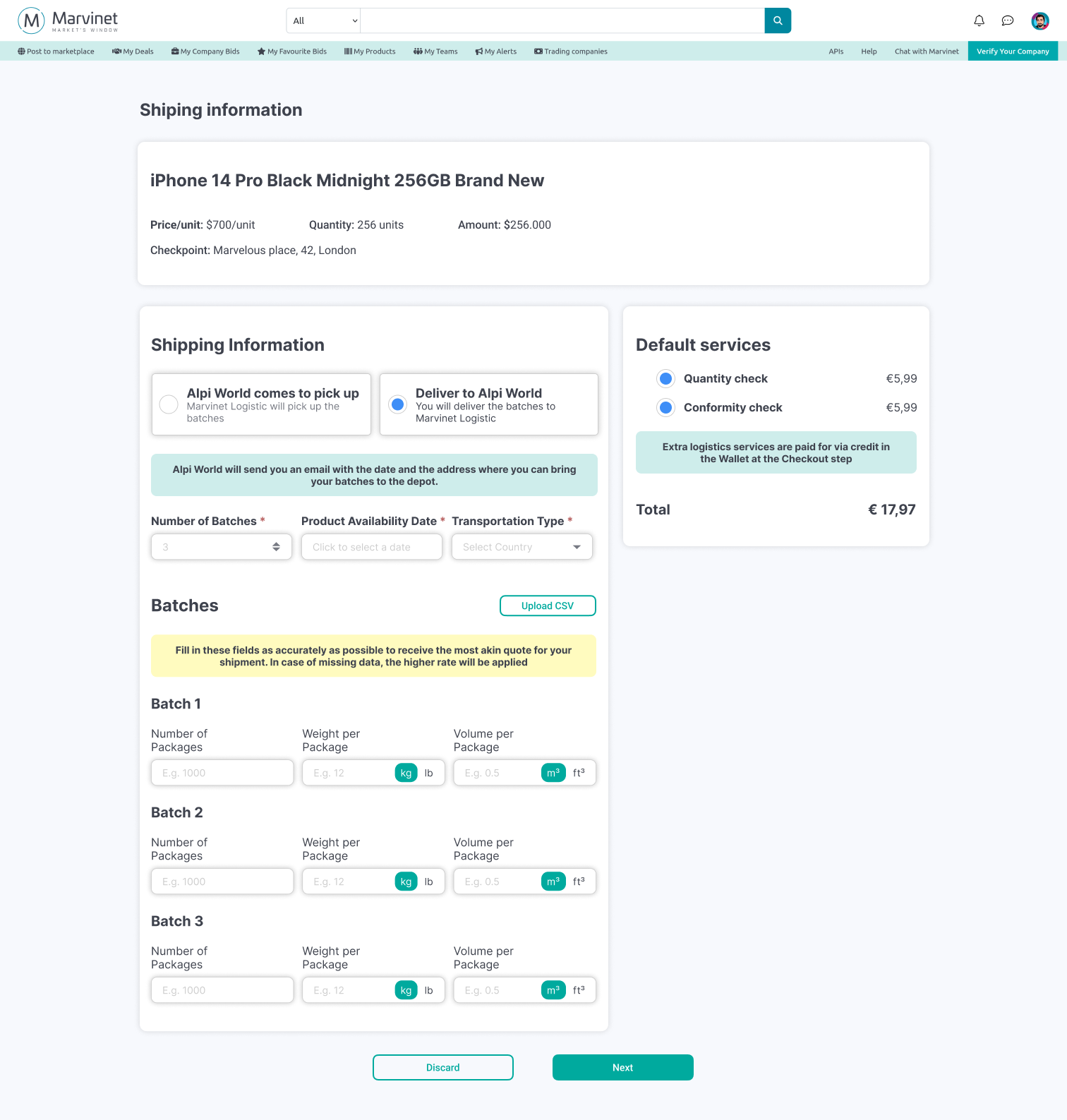Click the search magnifier button

point(778,20)
